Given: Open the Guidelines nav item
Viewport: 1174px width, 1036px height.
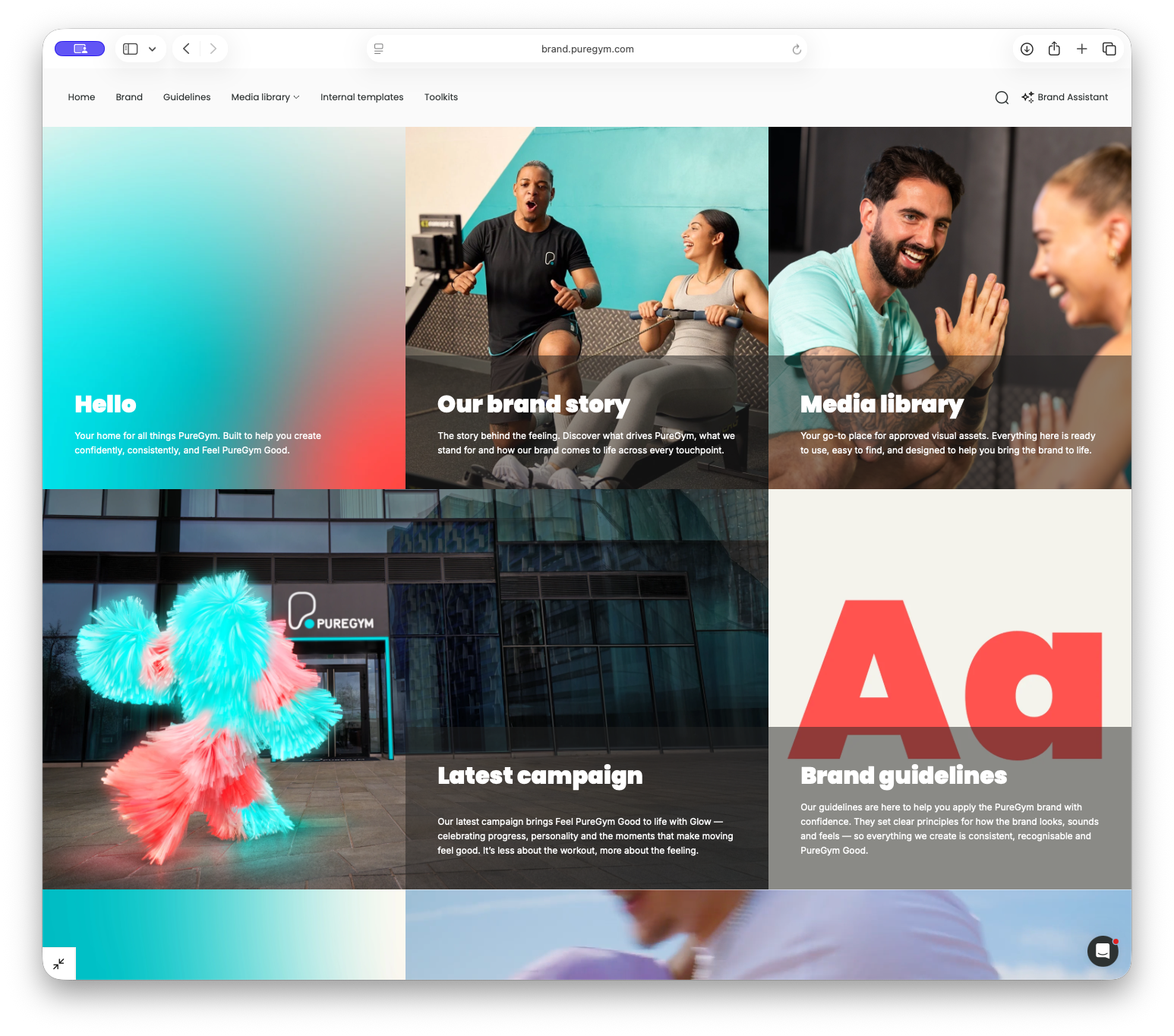Looking at the screenshot, I should (187, 97).
